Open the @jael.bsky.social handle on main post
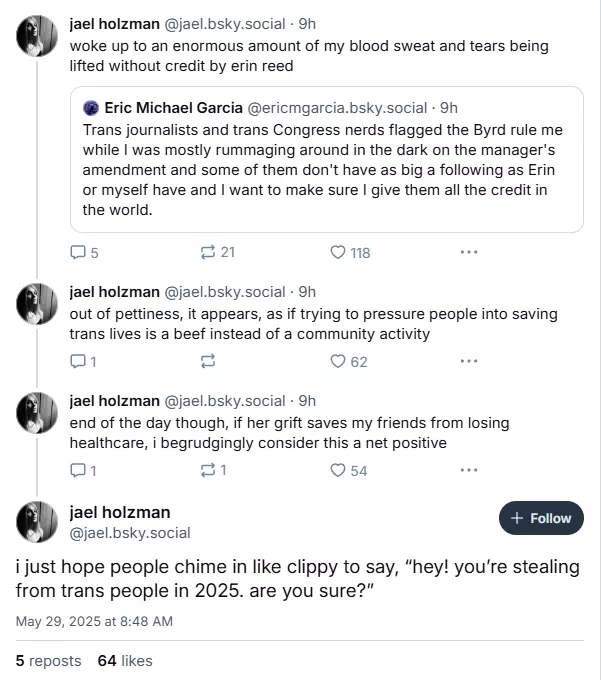The height and width of the screenshot is (680, 601). click(x=130, y=533)
